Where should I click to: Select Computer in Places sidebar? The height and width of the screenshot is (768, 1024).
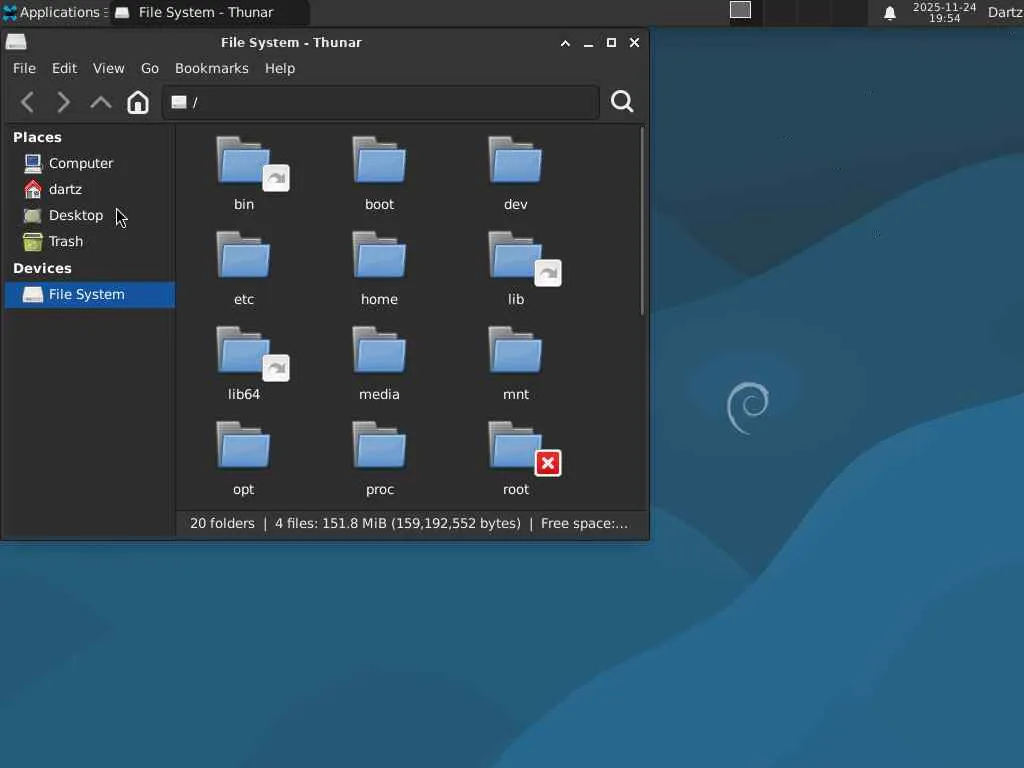pos(80,163)
